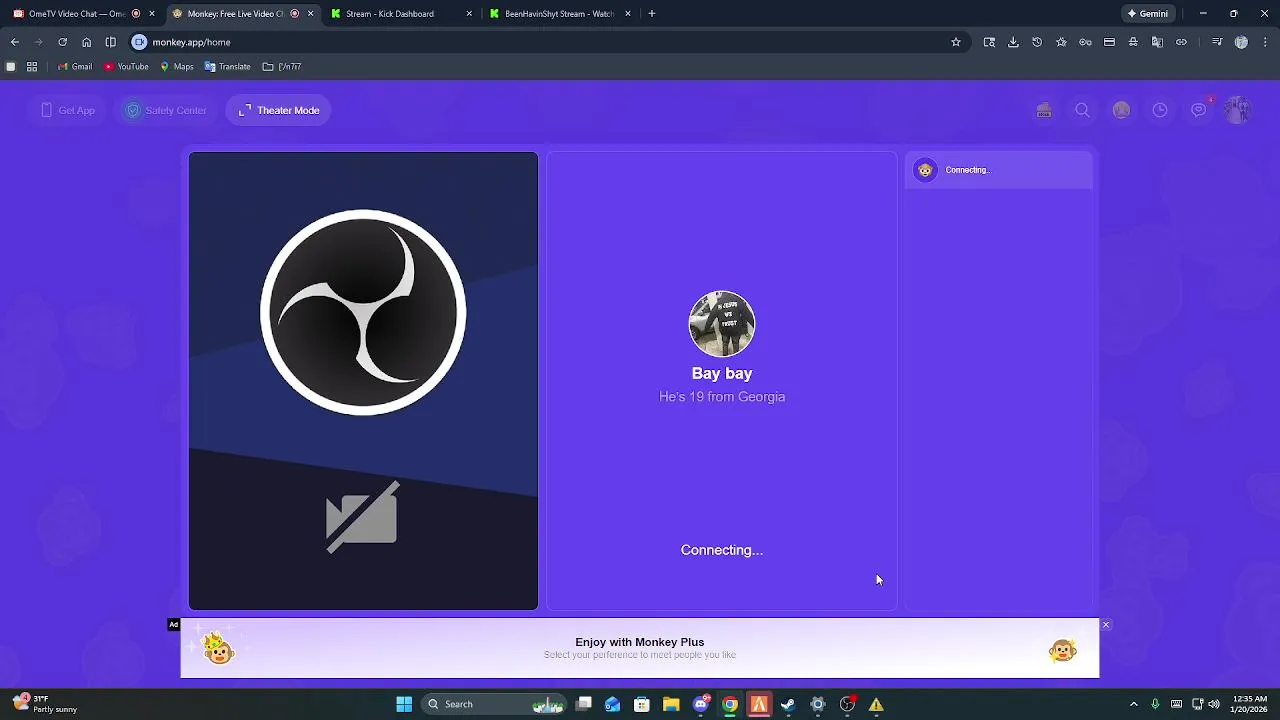This screenshot has height=720, width=1280.
Task: Open the round monkey avatar icon in header
Action: coord(1121,110)
